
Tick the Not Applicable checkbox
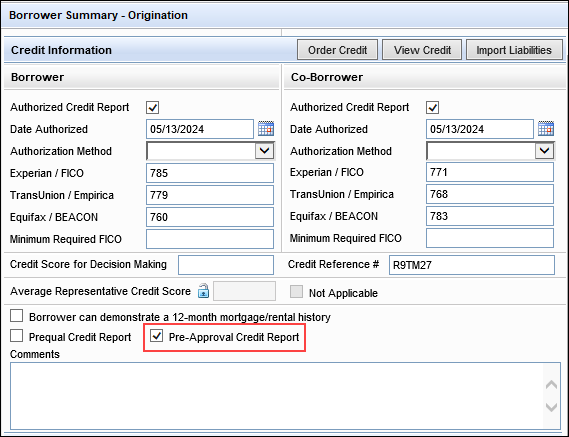296,291
